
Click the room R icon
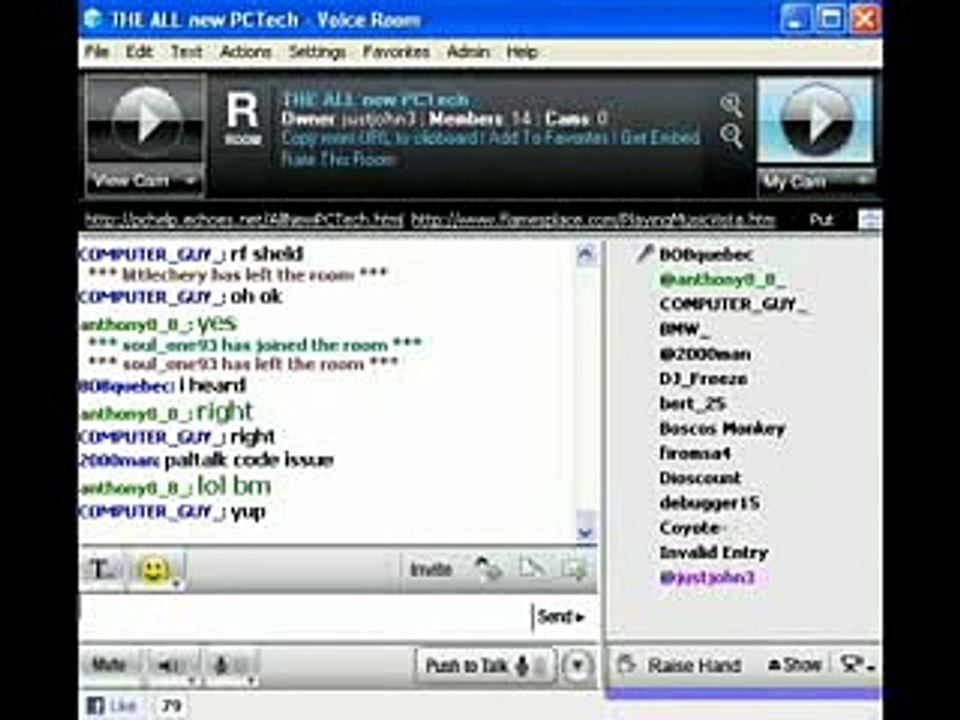242,118
